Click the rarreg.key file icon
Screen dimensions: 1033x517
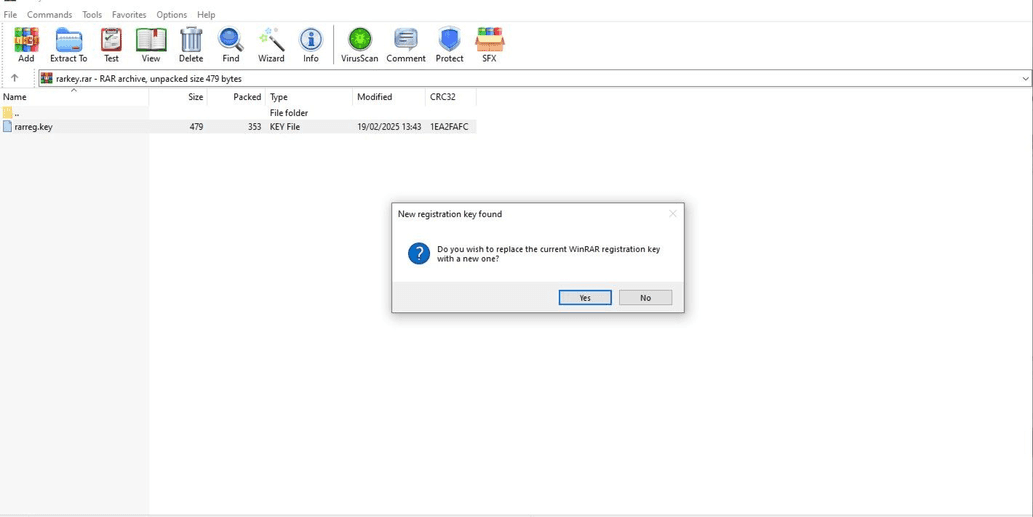(7, 126)
